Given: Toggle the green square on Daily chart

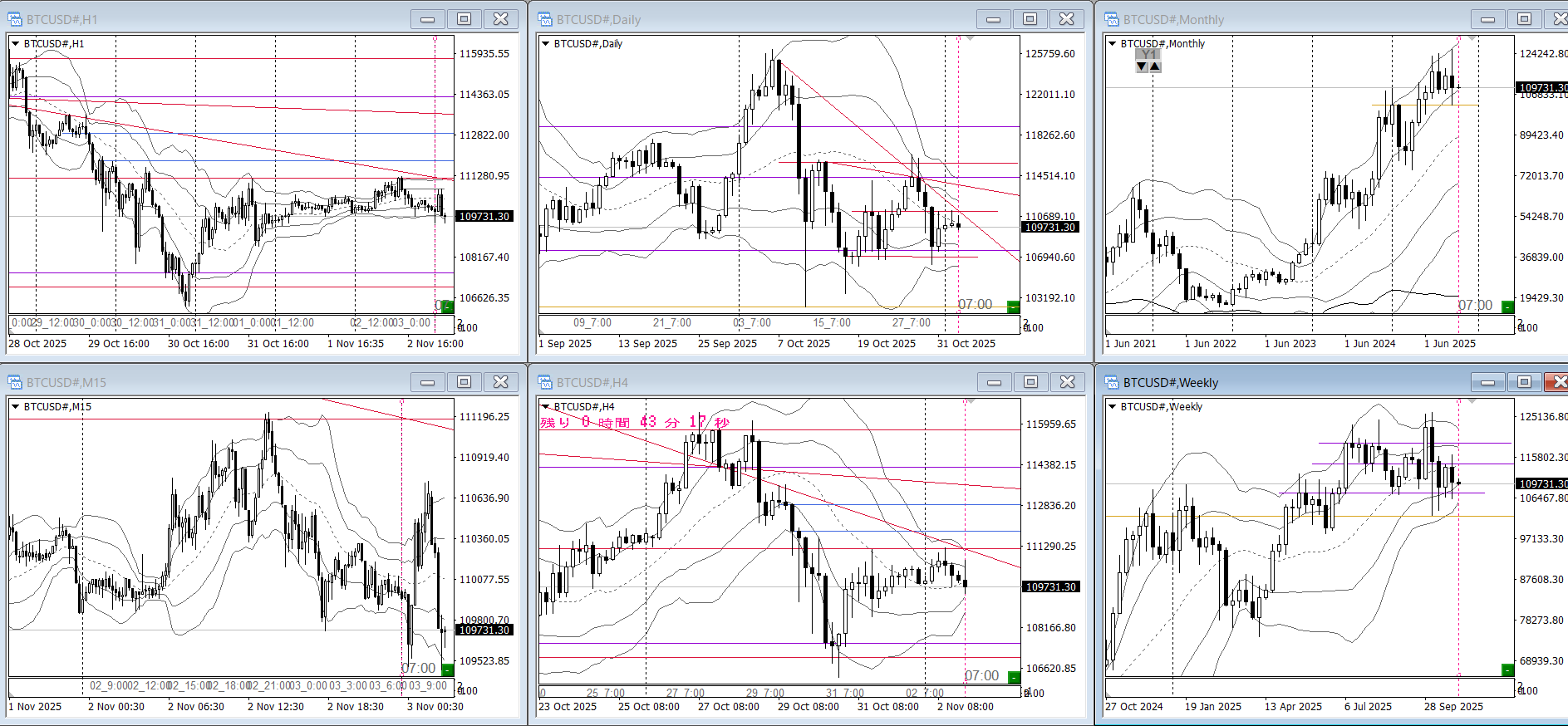Looking at the screenshot, I should pos(1013,307).
